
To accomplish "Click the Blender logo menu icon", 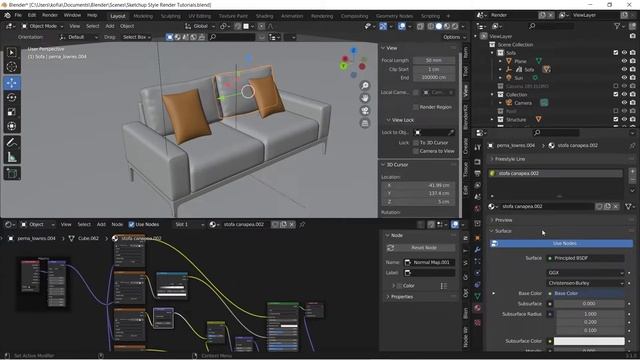I will 7,15.
